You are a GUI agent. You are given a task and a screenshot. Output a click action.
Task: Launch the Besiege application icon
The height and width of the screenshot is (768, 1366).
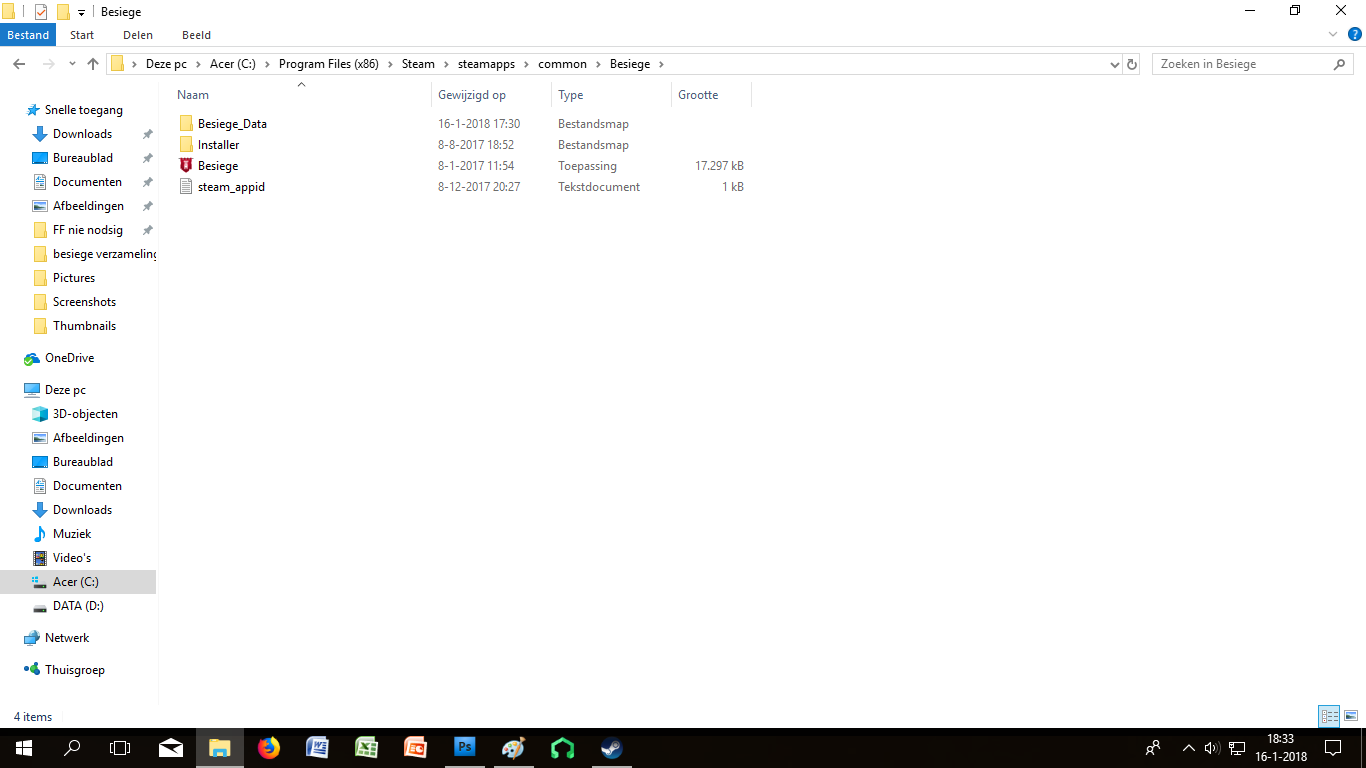[186, 166]
